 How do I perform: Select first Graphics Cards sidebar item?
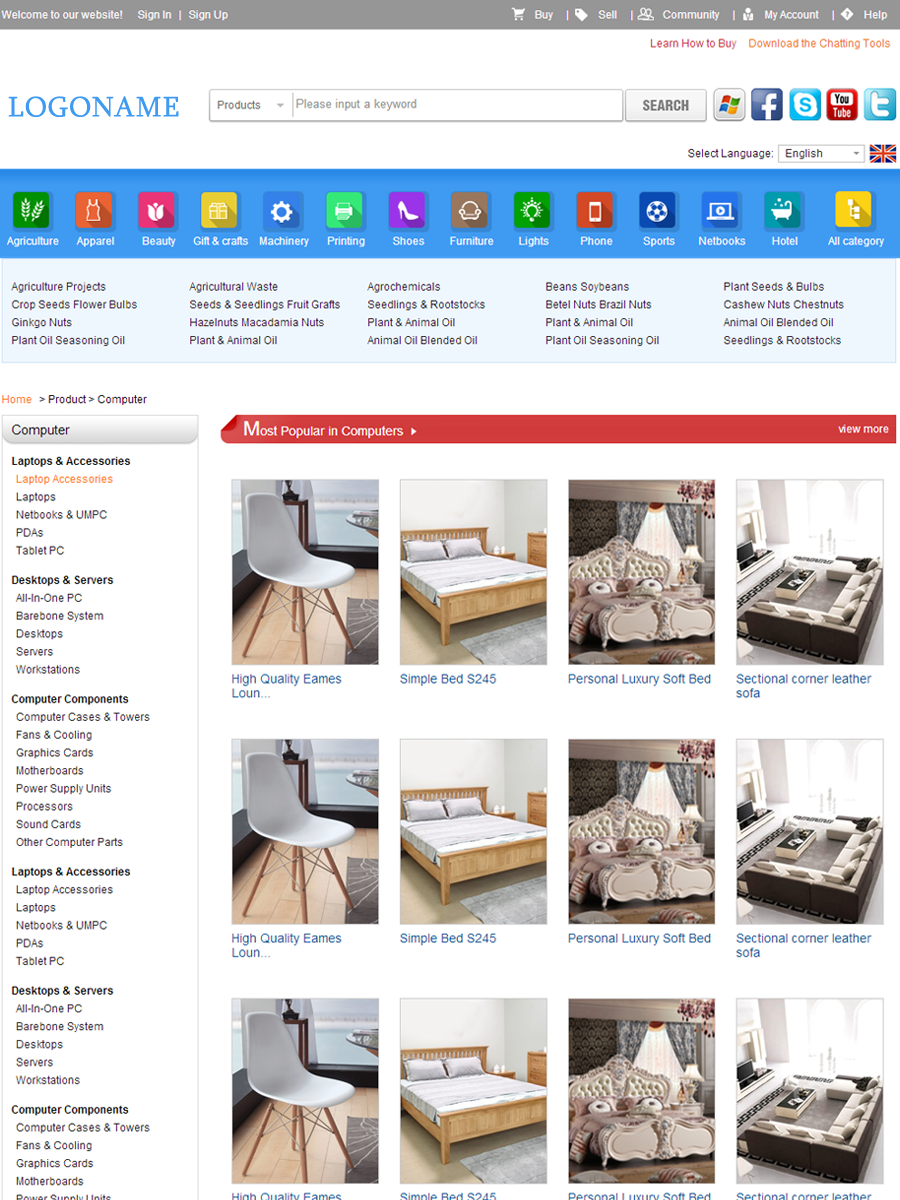[54, 753]
